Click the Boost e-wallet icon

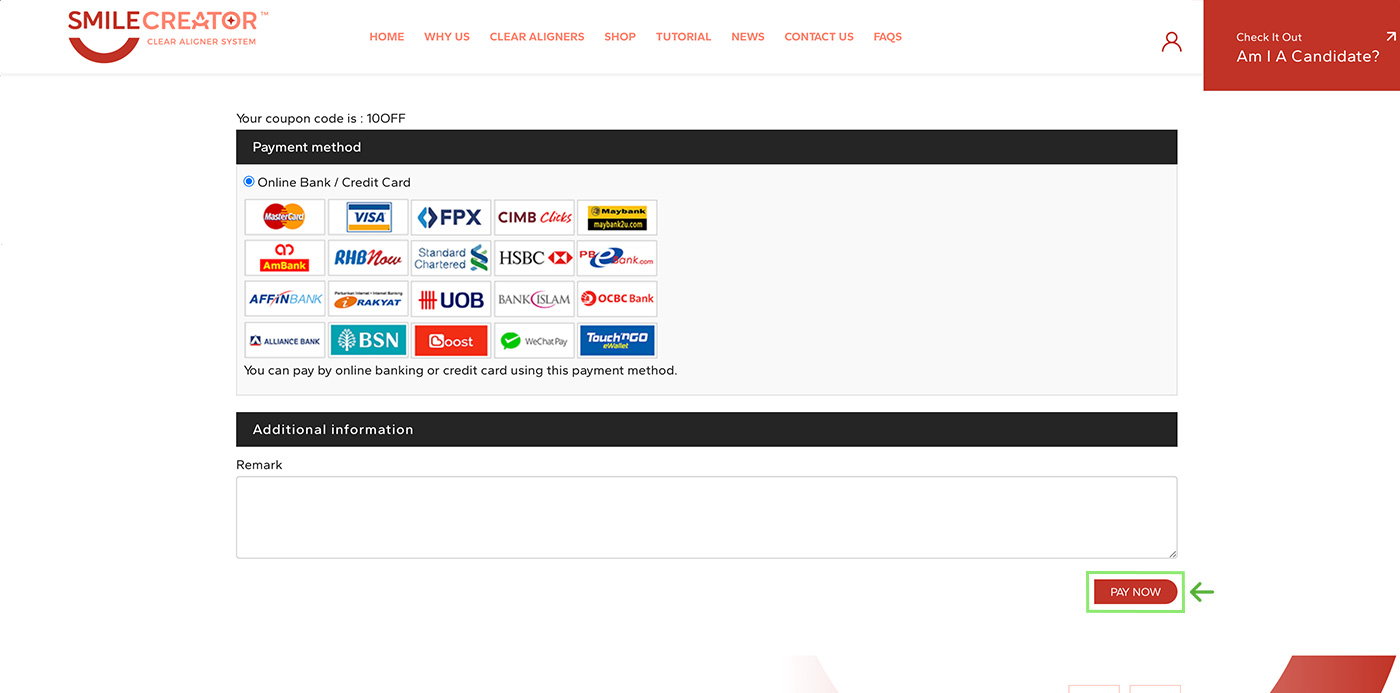click(451, 341)
